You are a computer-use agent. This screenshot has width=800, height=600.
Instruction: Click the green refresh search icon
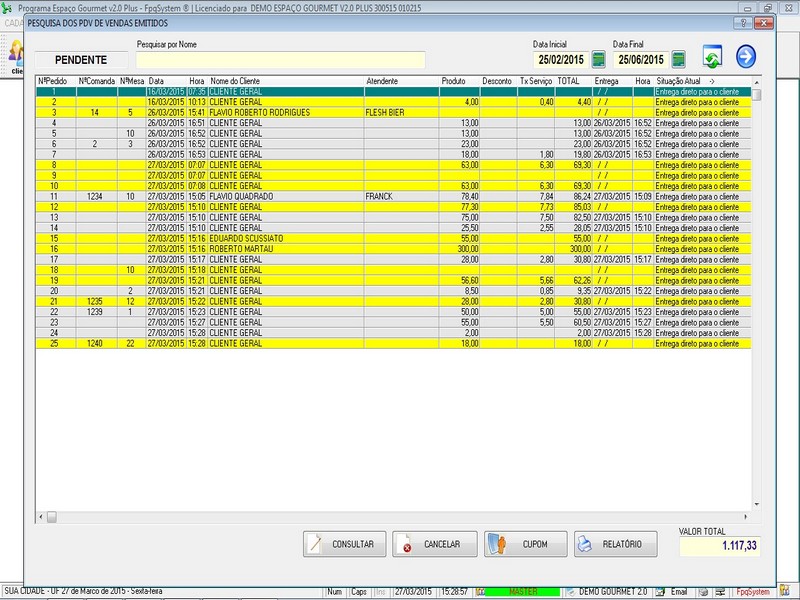[x=712, y=57]
